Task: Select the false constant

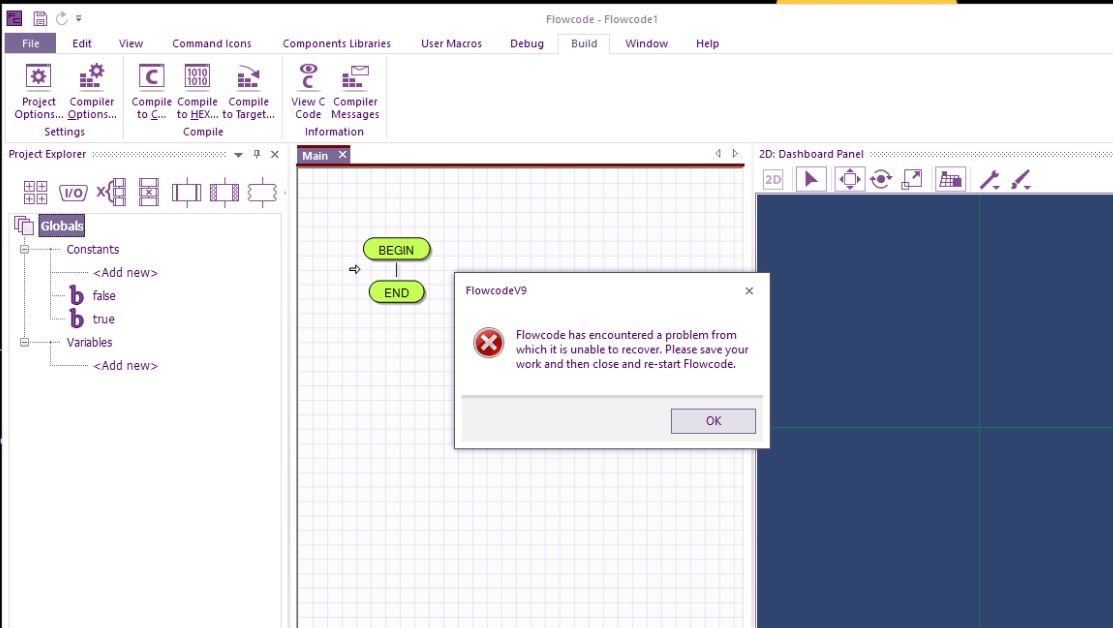Action: point(104,296)
